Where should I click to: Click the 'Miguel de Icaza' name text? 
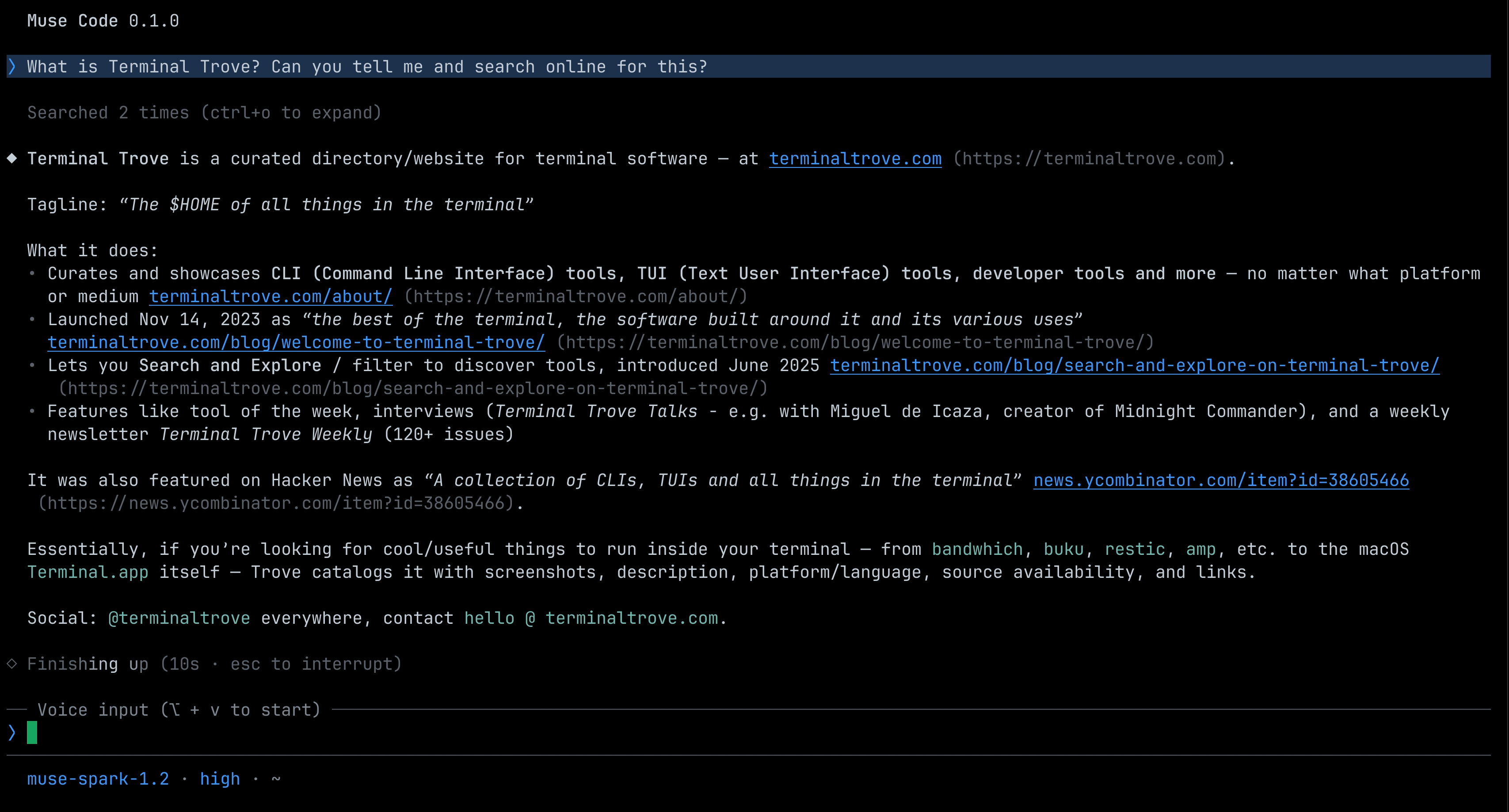click(906, 412)
